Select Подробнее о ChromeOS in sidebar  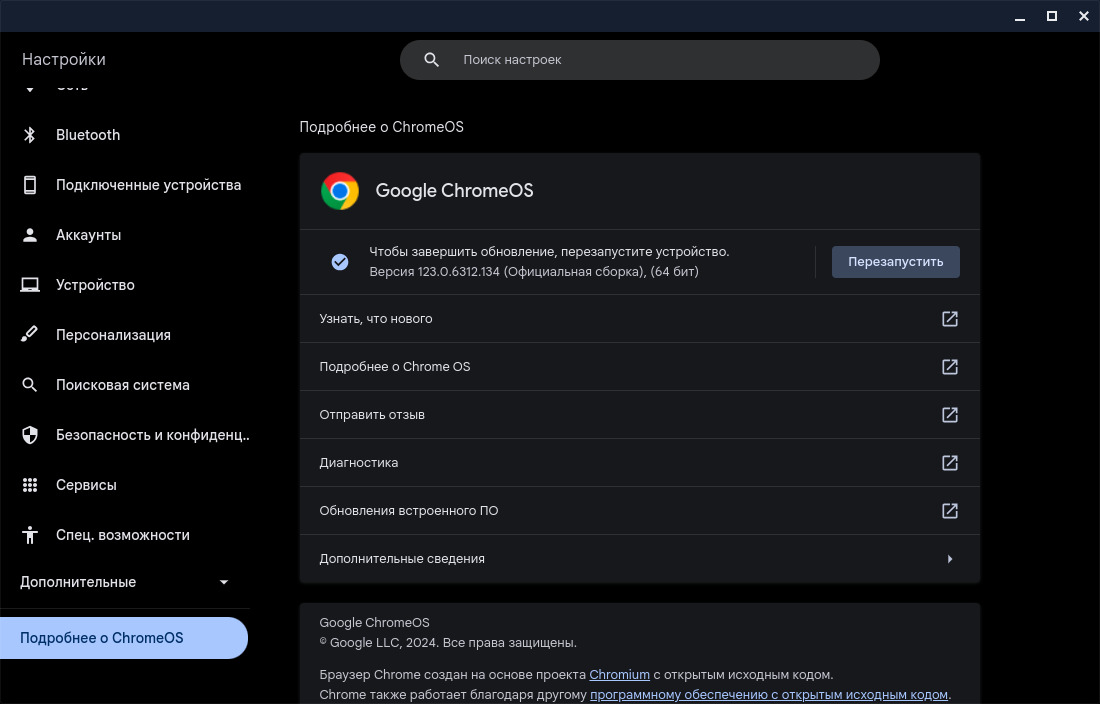(124, 638)
